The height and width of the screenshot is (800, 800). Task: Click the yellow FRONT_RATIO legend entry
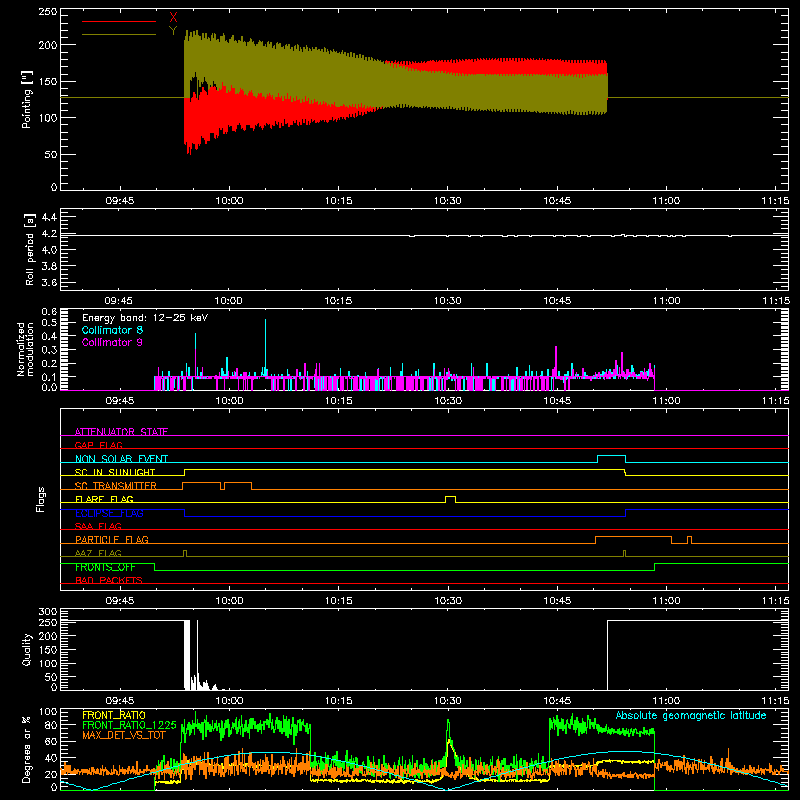pos(114,715)
